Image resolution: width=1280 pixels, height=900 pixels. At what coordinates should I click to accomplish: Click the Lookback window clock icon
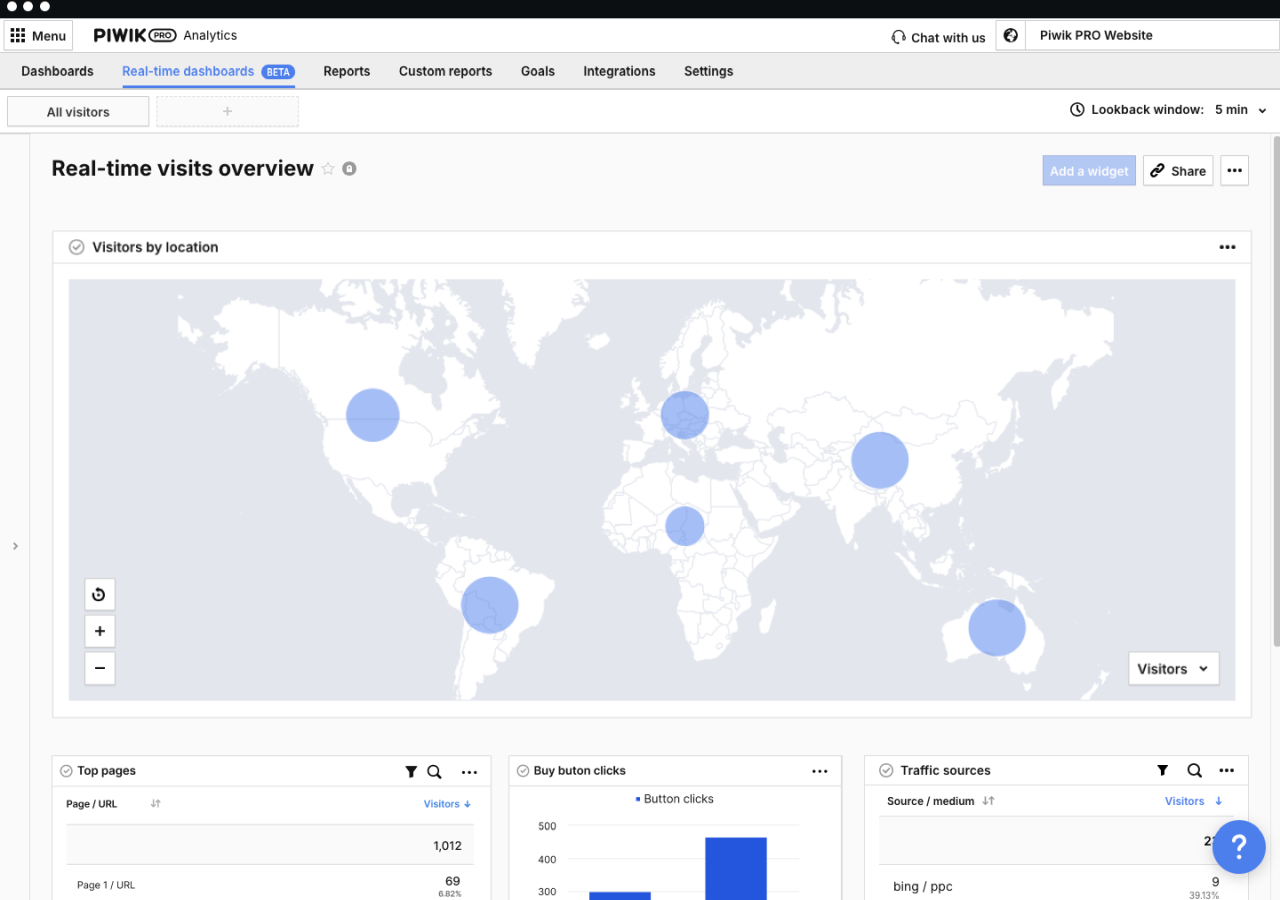1077,110
